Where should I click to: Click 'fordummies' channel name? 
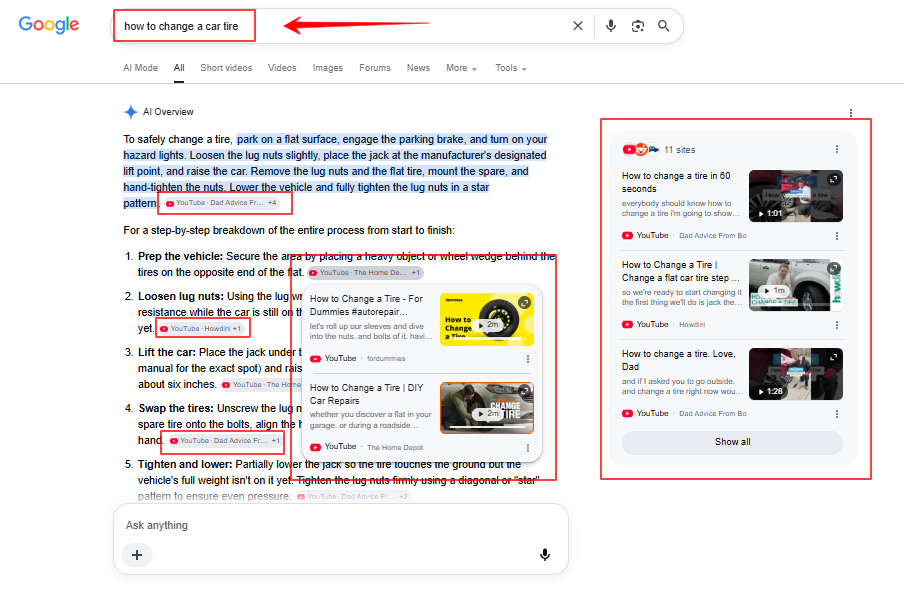click(386, 359)
